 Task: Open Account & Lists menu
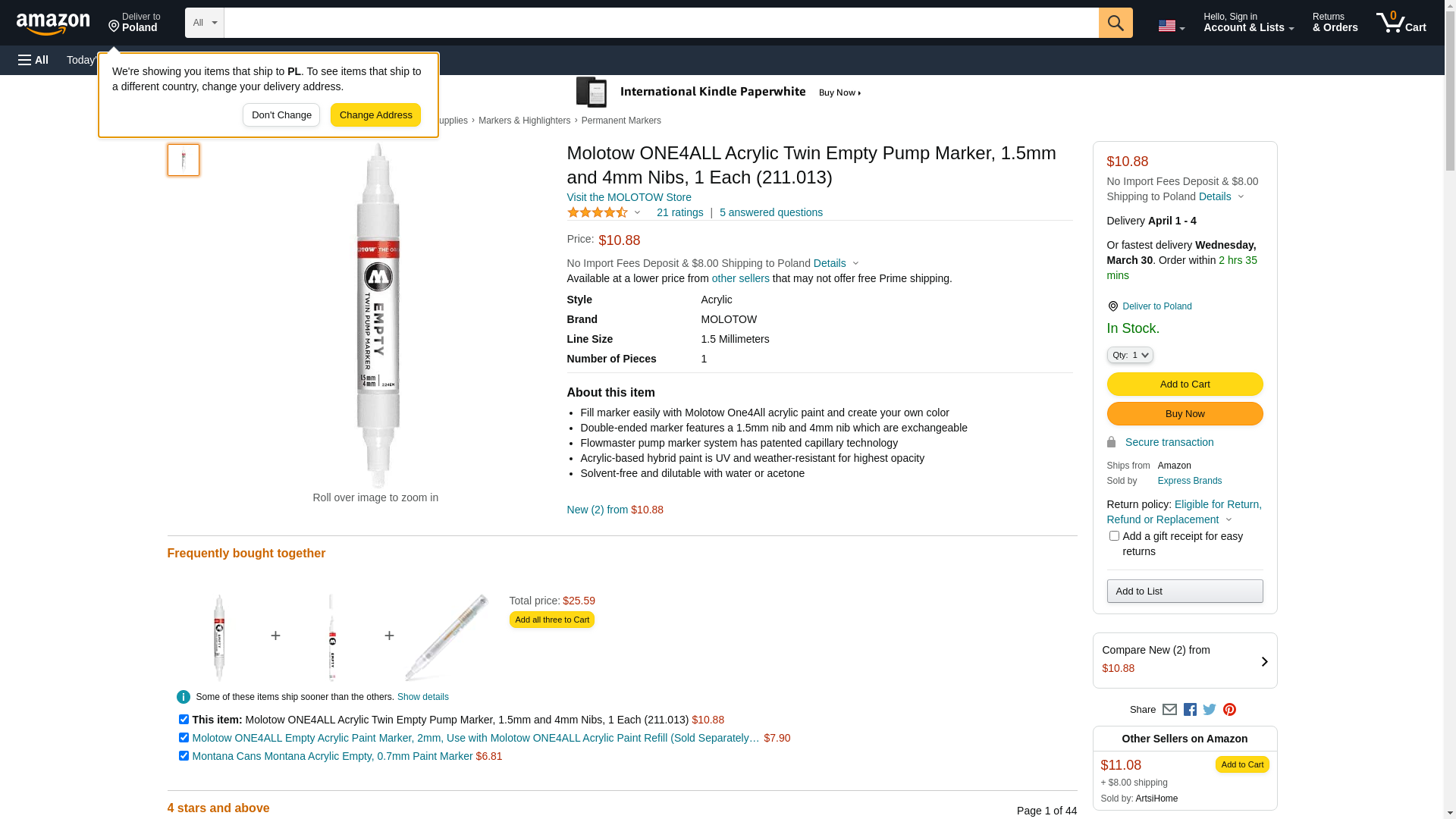[x=1248, y=23]
